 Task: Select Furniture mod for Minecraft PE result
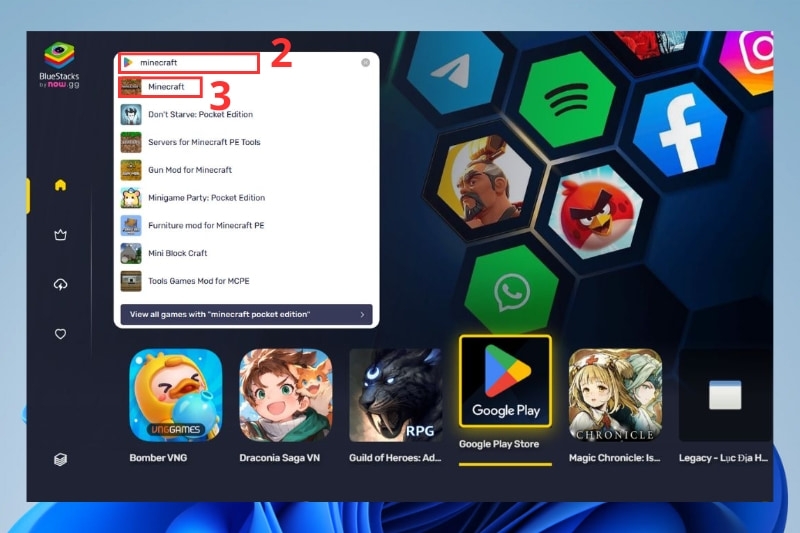pos(246,225)
